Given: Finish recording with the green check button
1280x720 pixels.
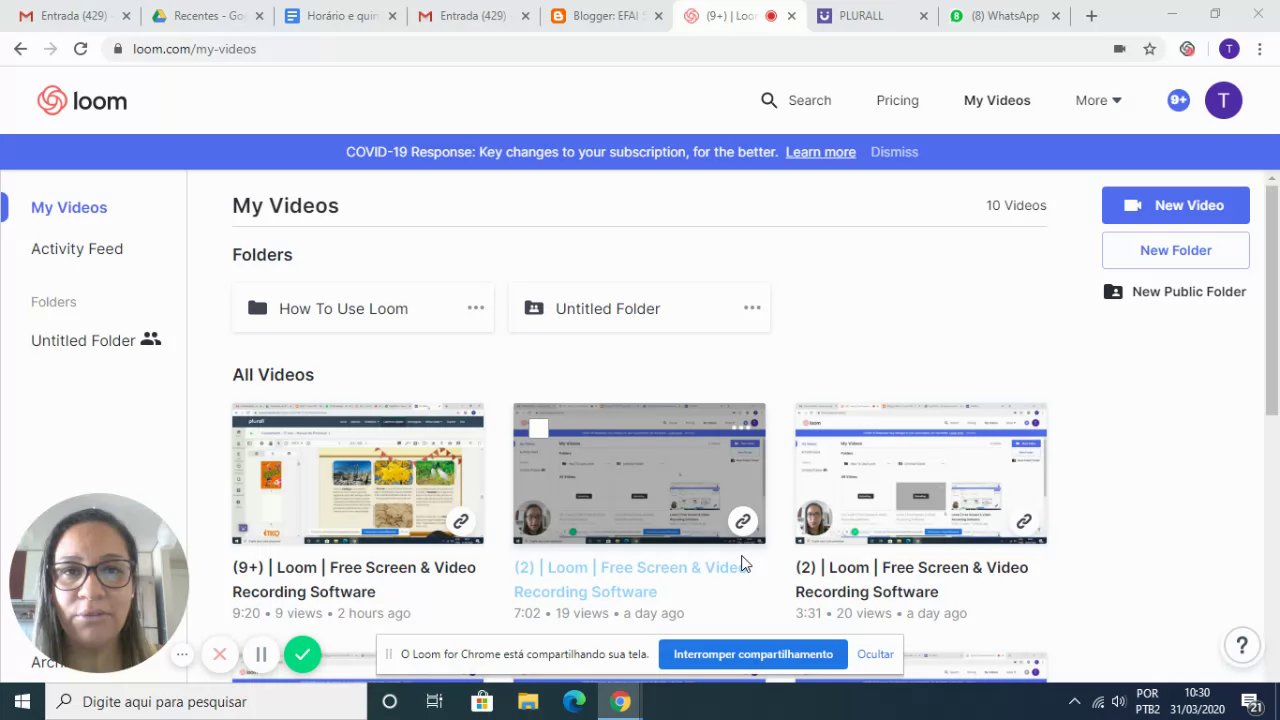Looking at the screenshot, I should coord(303,655).
